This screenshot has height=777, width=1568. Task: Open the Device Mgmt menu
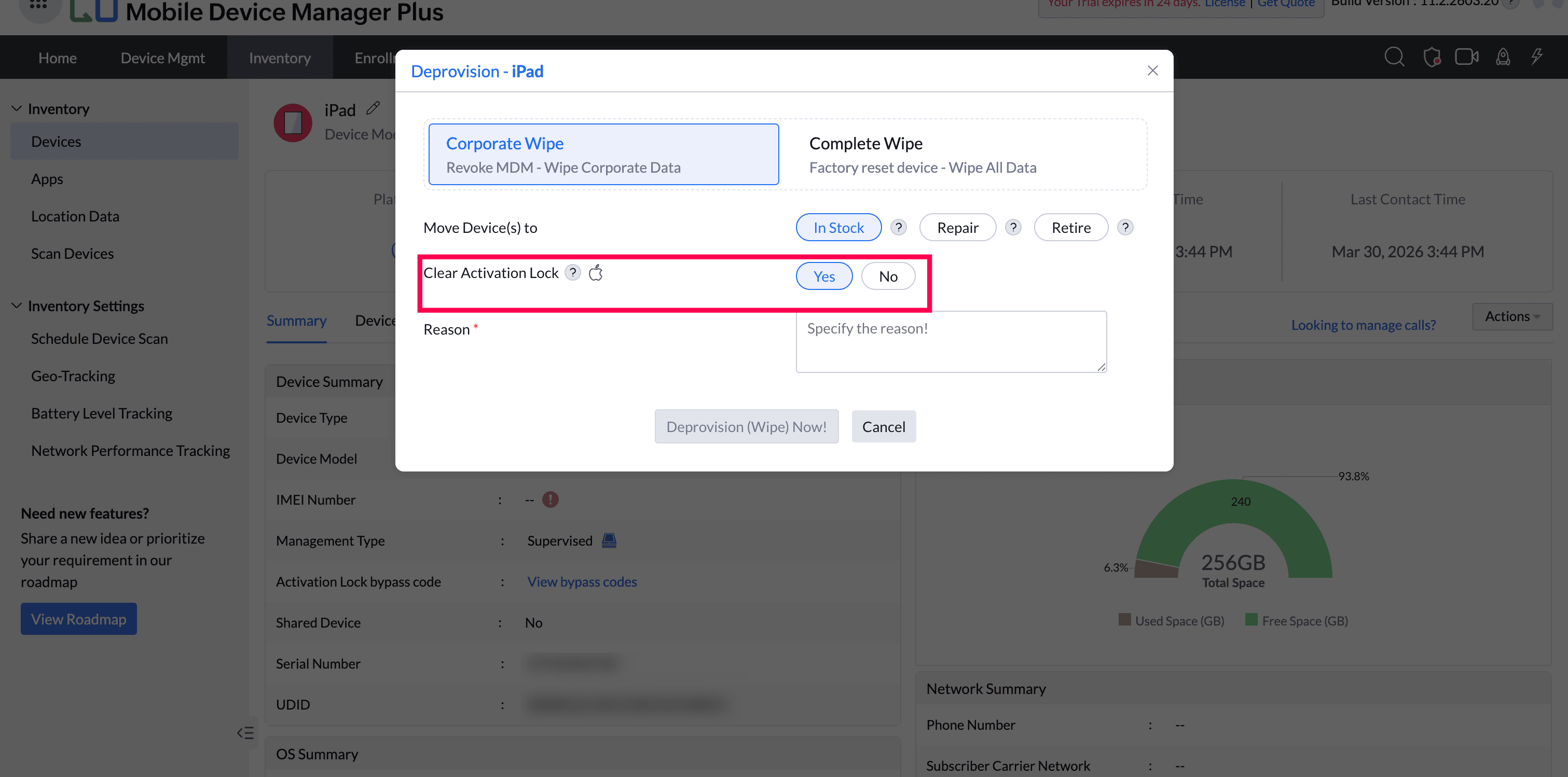pyautogui.click(x=162, y=58)
